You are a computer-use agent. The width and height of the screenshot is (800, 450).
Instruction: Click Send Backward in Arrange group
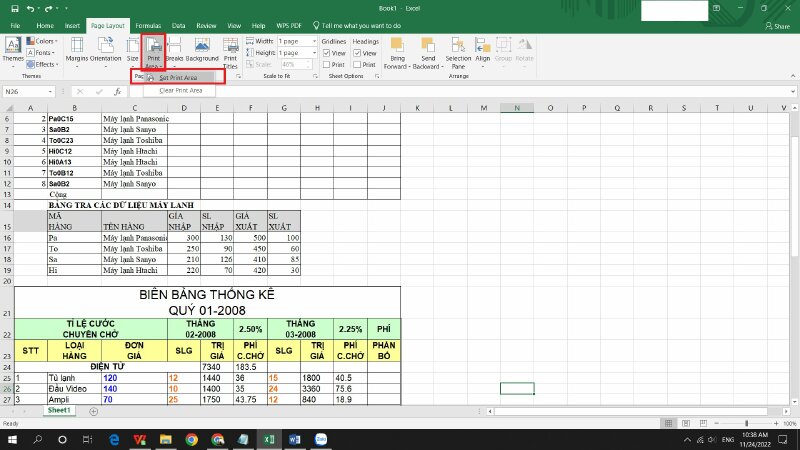pos(428,52)
